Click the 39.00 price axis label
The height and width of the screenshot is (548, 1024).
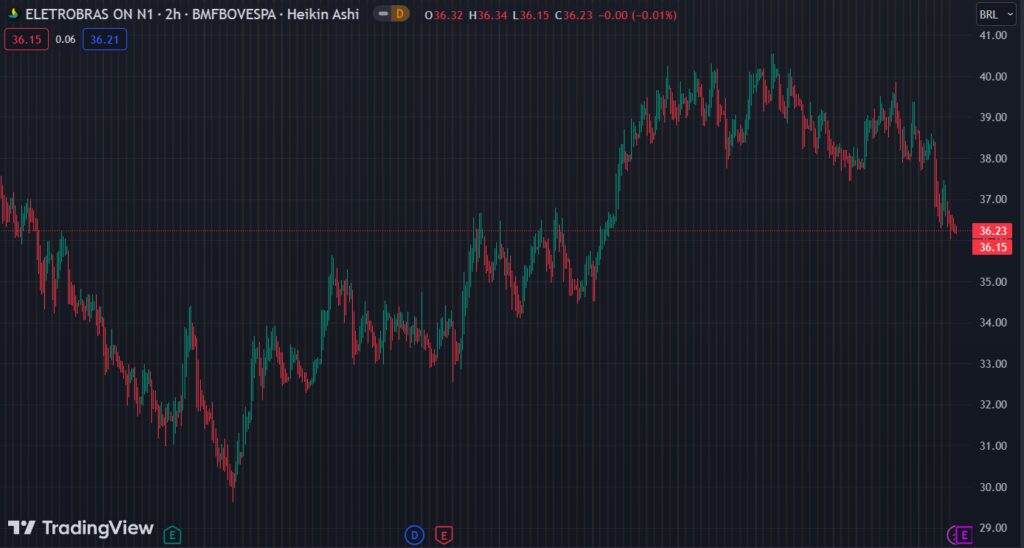click(993, 118)
